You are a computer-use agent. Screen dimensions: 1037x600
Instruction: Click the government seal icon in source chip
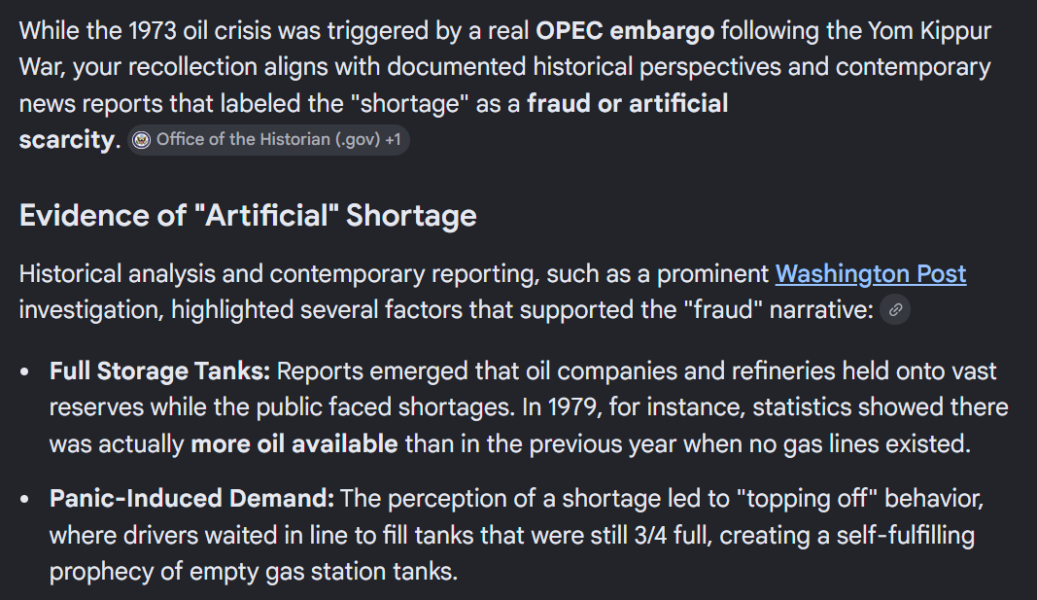(x=142, y=140)
